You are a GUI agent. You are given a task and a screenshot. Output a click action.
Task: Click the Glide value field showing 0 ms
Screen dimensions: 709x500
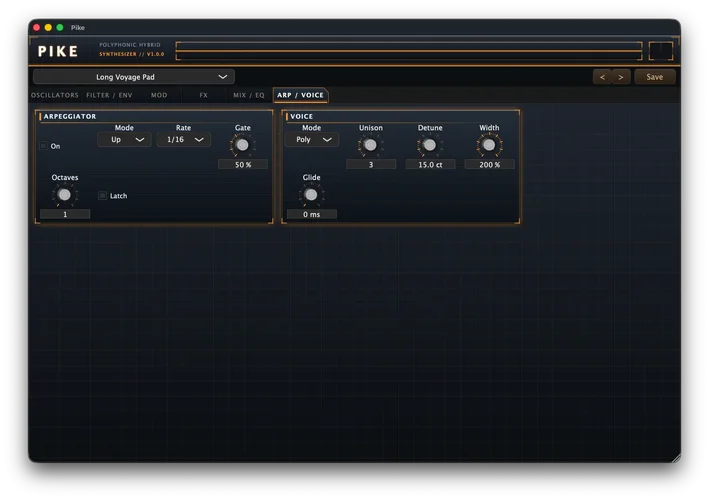(312, 214)
